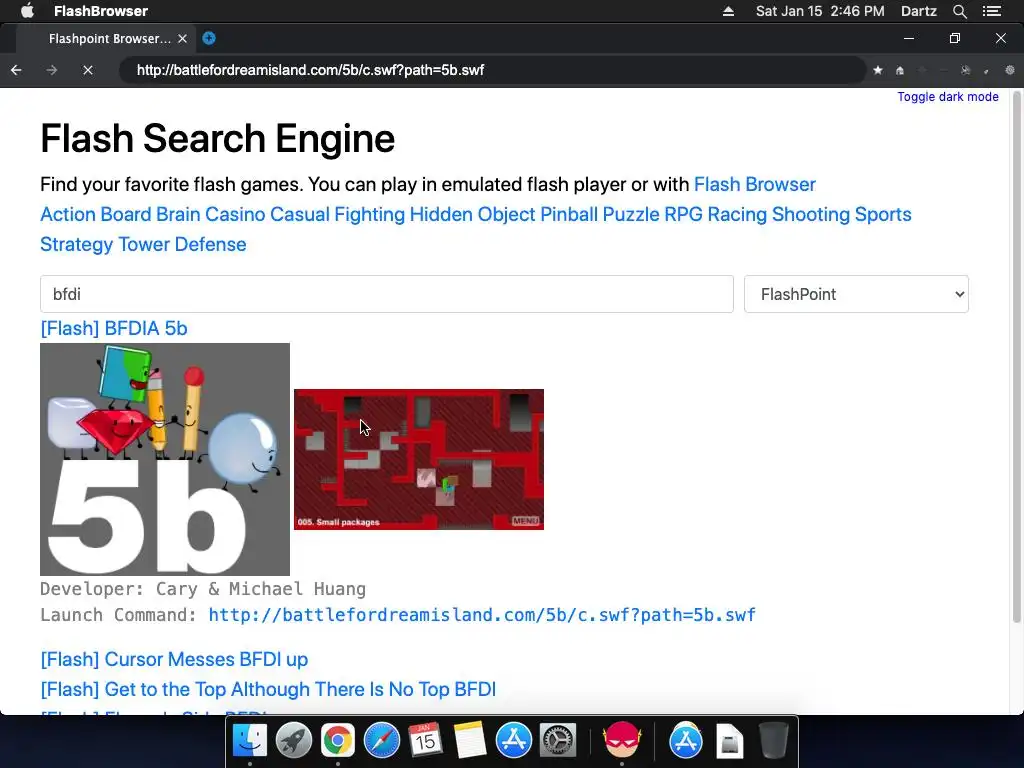Select the RPG category link
The image size is (1024, 768).
point(683,214)
